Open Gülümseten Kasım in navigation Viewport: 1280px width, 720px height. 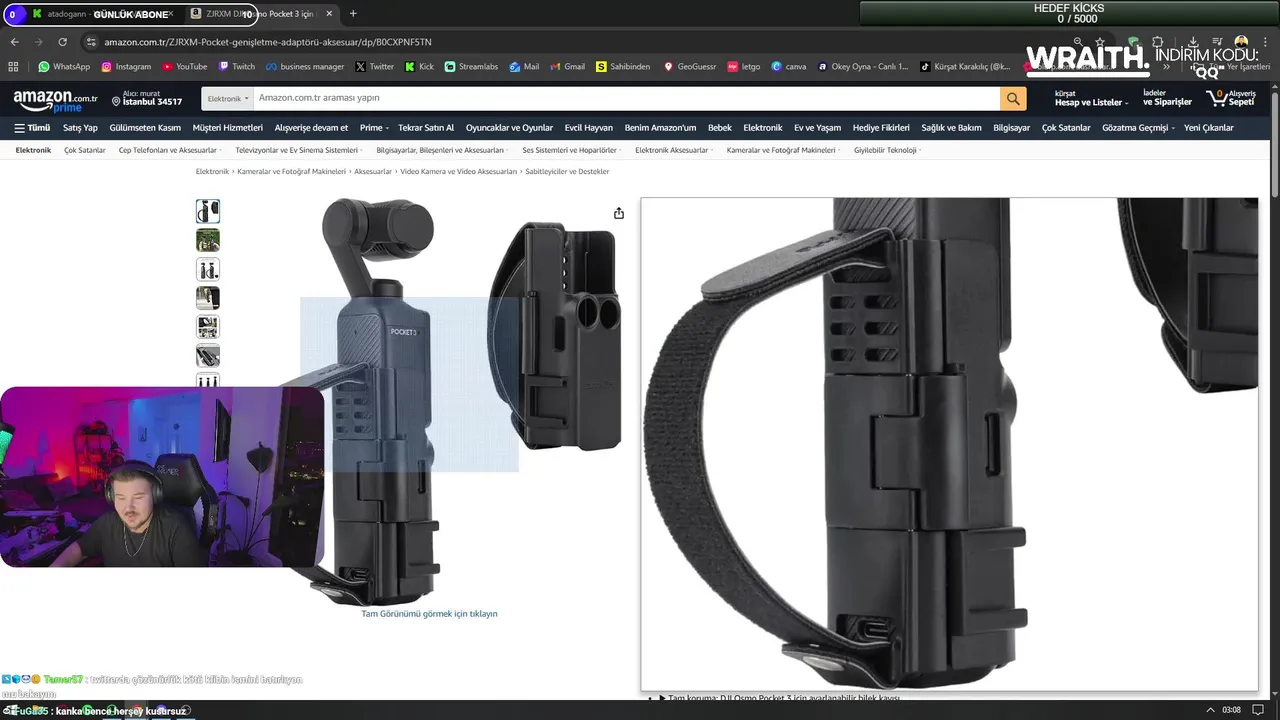coord(145,128)
